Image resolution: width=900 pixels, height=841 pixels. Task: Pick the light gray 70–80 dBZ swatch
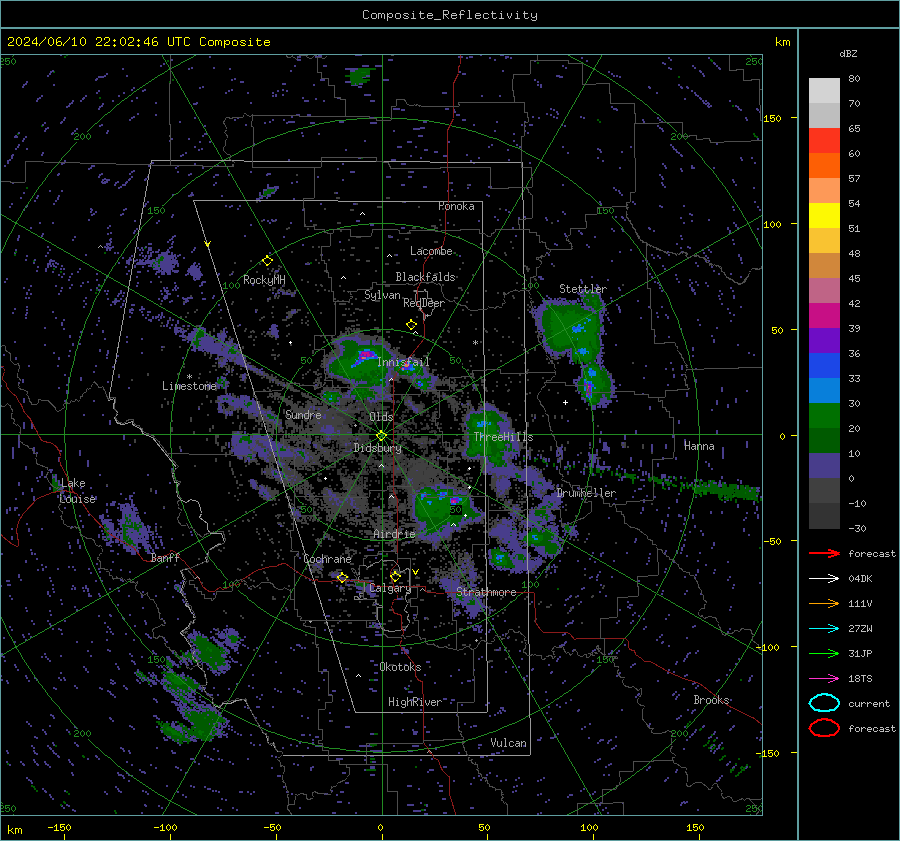tap(824, 91)
